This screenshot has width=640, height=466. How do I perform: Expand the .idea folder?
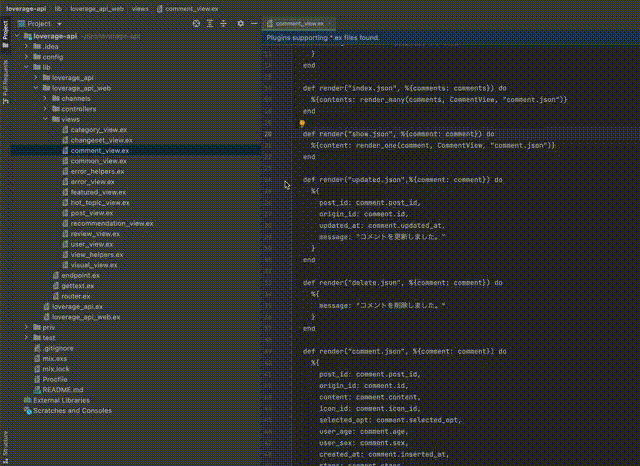[27, 47]
